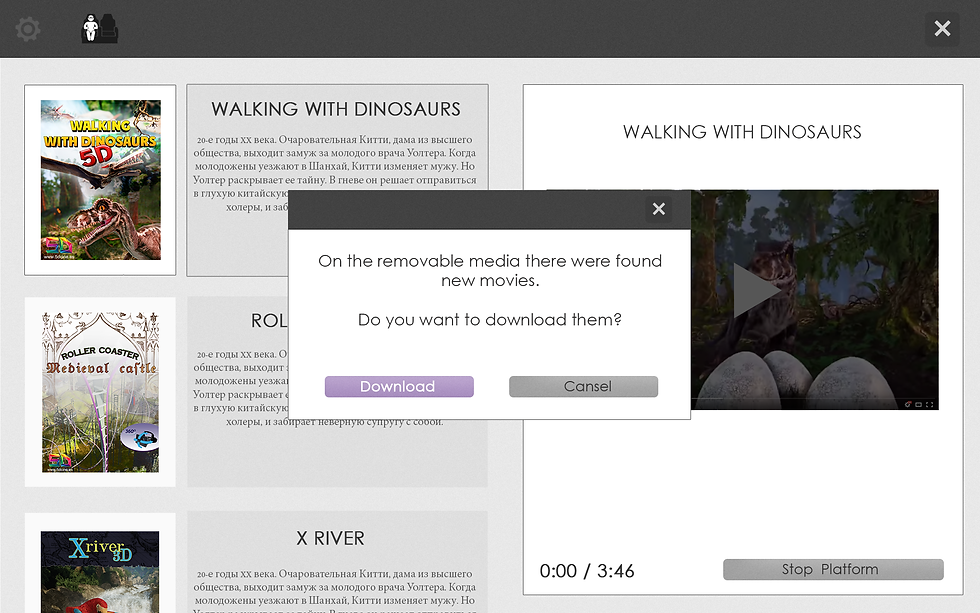
Task: Click the 0:00 / 3:46 time readout
Action: click(587, 571)
